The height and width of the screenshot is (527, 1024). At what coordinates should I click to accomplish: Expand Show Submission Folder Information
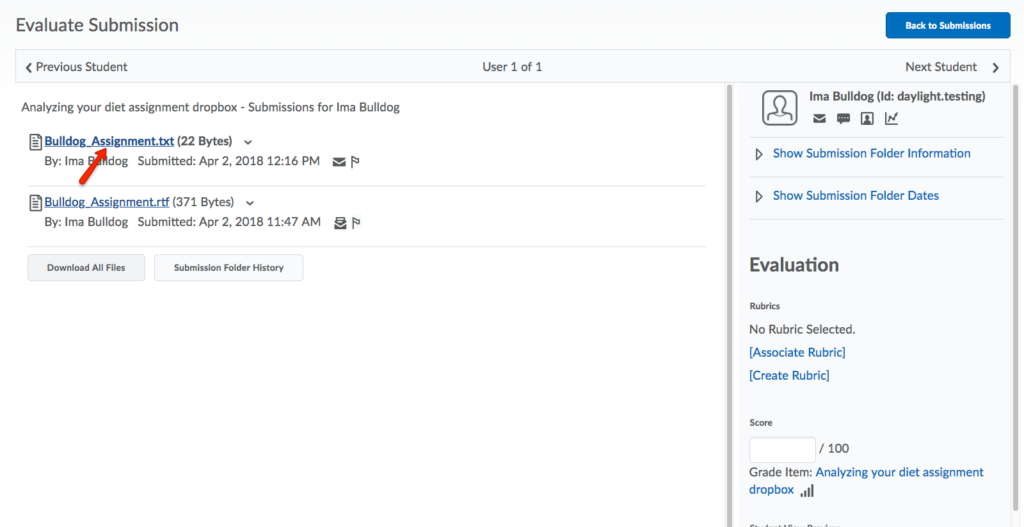[870, 154]
